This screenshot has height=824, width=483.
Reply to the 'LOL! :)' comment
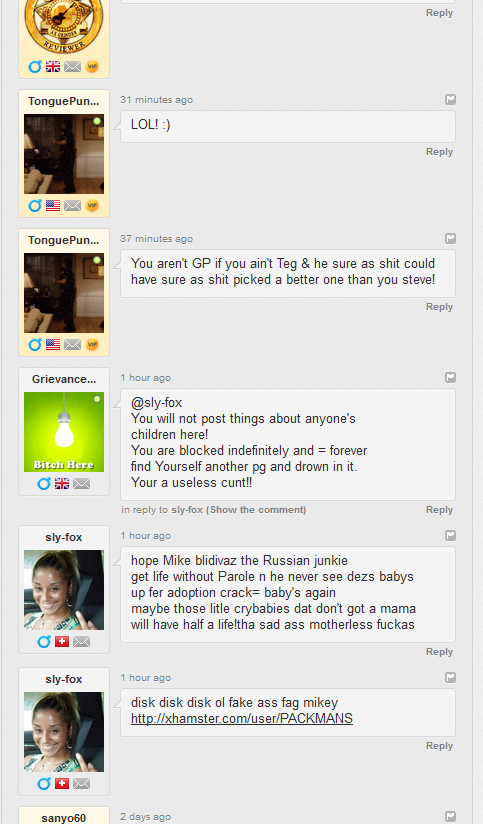439,152
